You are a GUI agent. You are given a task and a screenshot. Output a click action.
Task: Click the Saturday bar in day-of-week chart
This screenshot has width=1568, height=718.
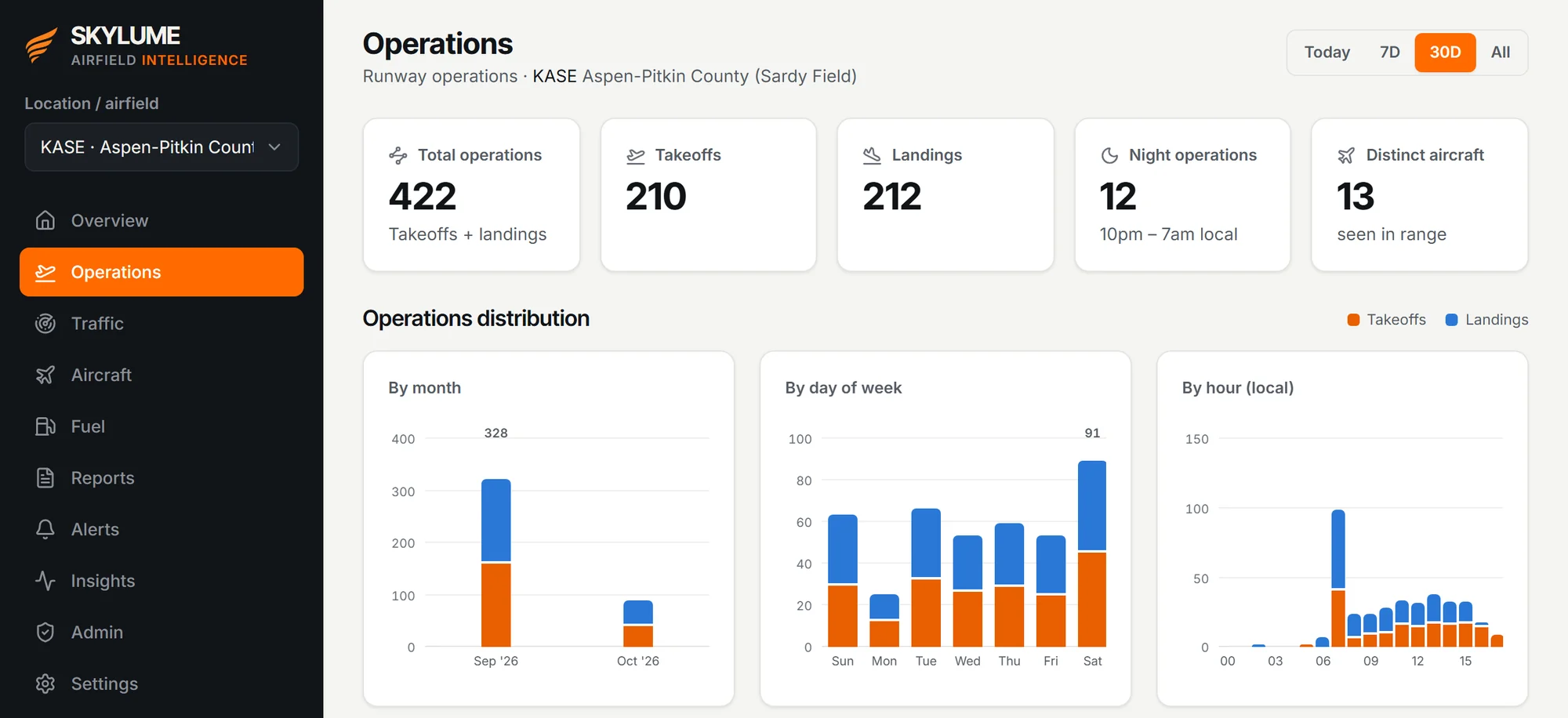pyautogui.click(x=1092, y=553)
